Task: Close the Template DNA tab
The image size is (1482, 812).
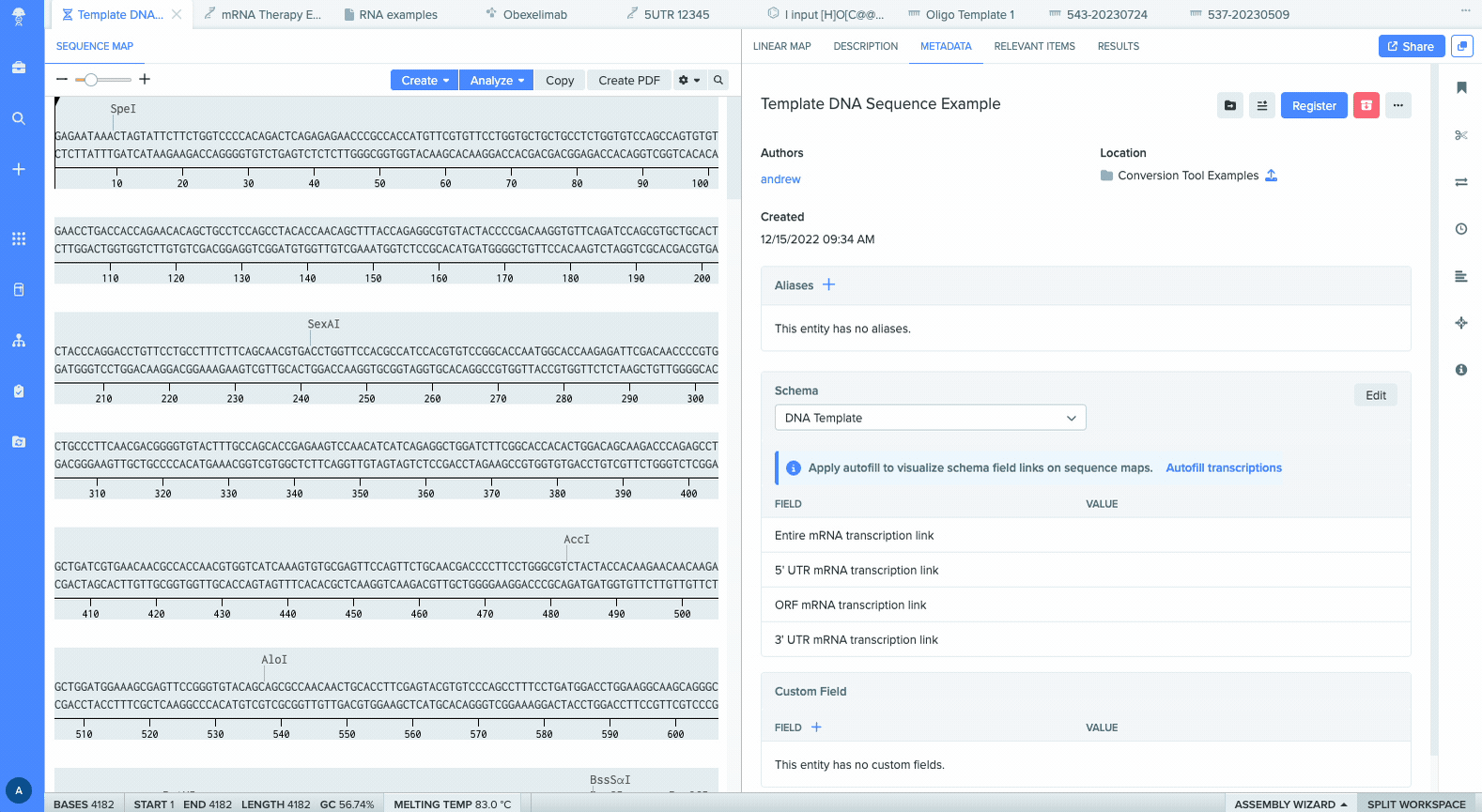Action: [x=177, y=14]
